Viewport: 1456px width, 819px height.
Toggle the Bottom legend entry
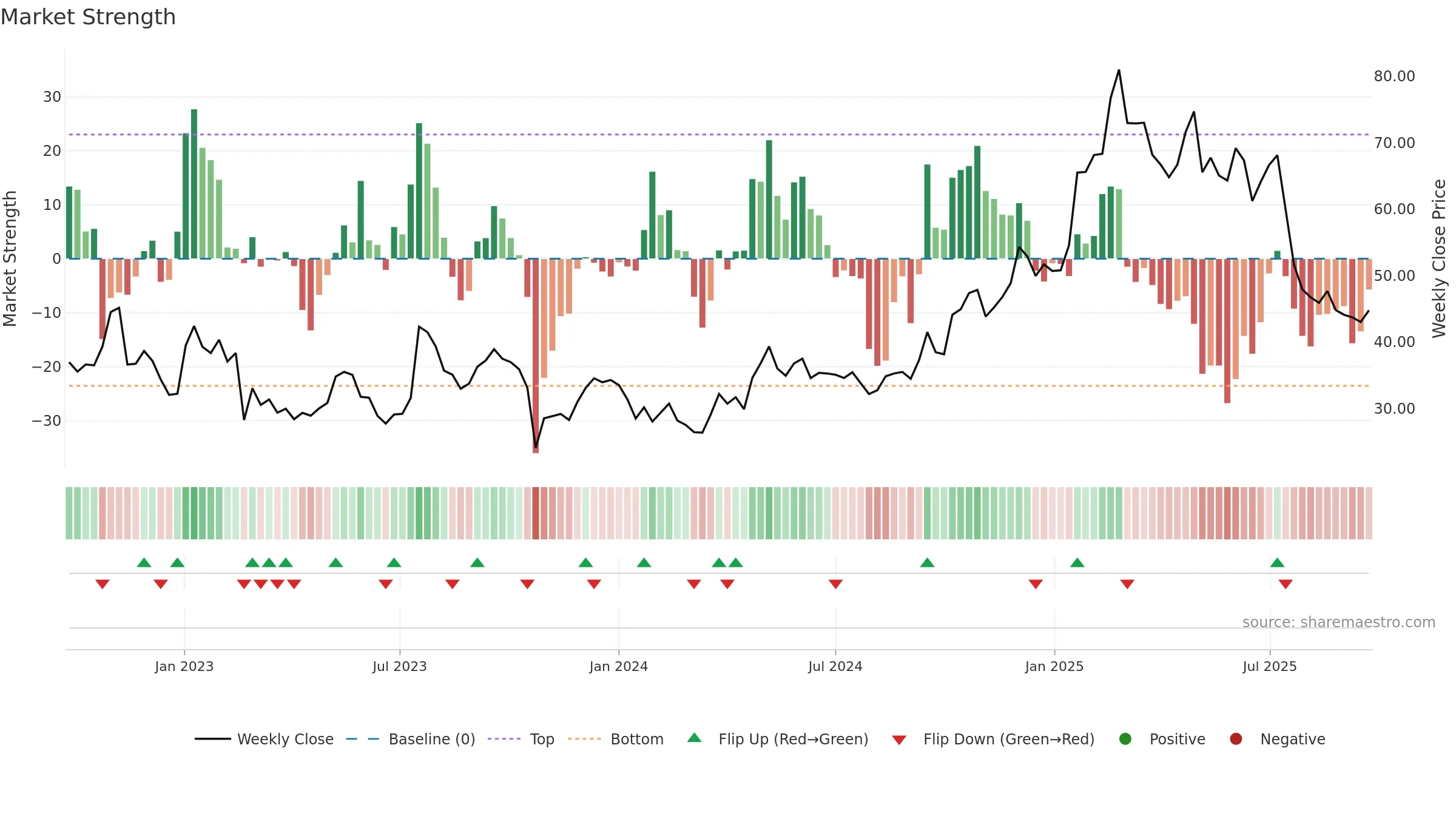pos(616,739)
